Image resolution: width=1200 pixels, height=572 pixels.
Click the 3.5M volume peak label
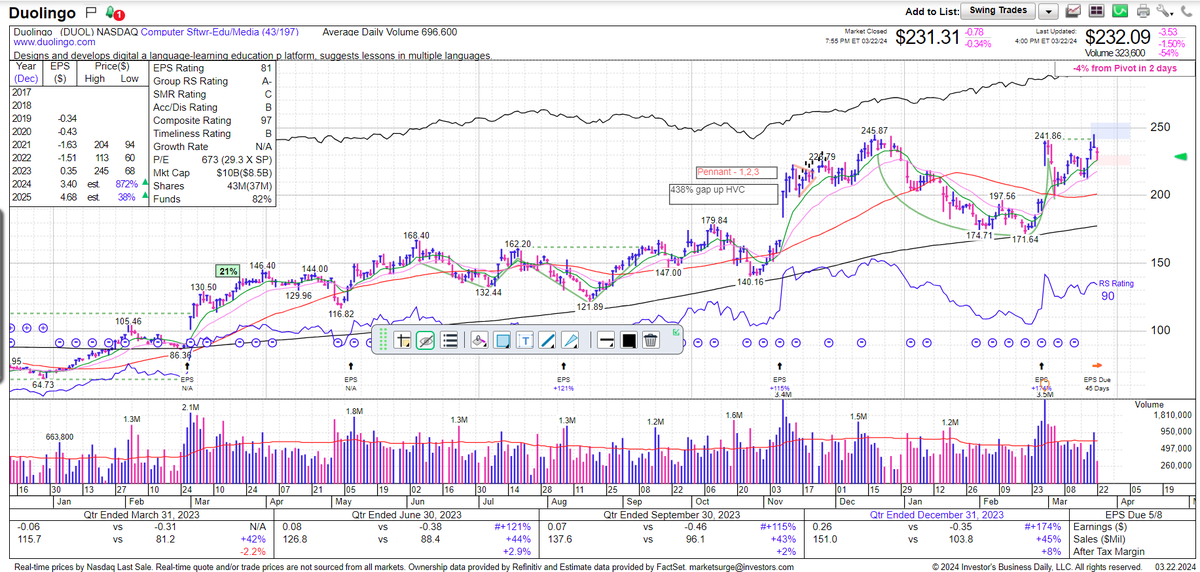pyautogui.click(x=1046, y=396)
